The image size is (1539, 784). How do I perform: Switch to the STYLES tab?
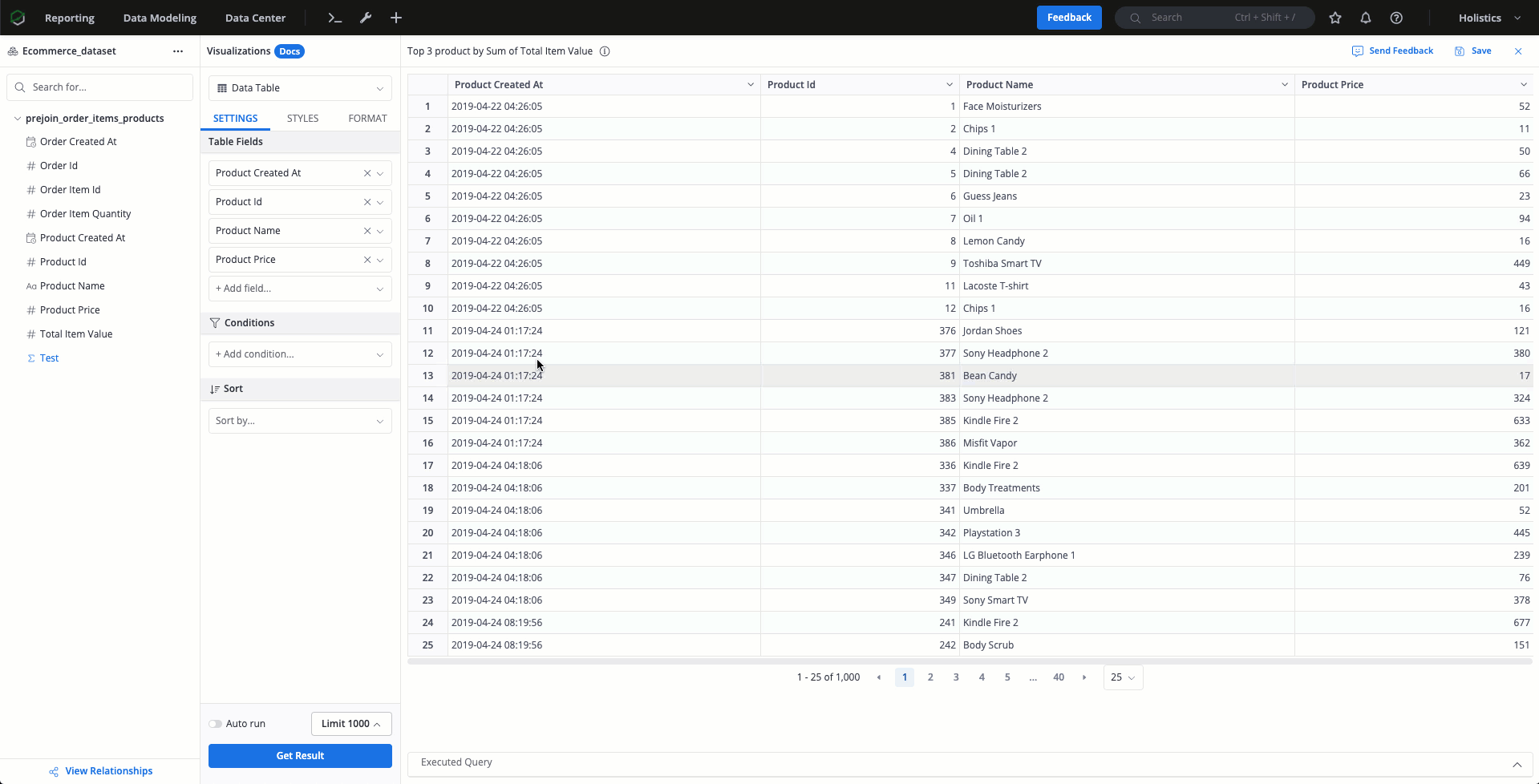pos(302,119)
